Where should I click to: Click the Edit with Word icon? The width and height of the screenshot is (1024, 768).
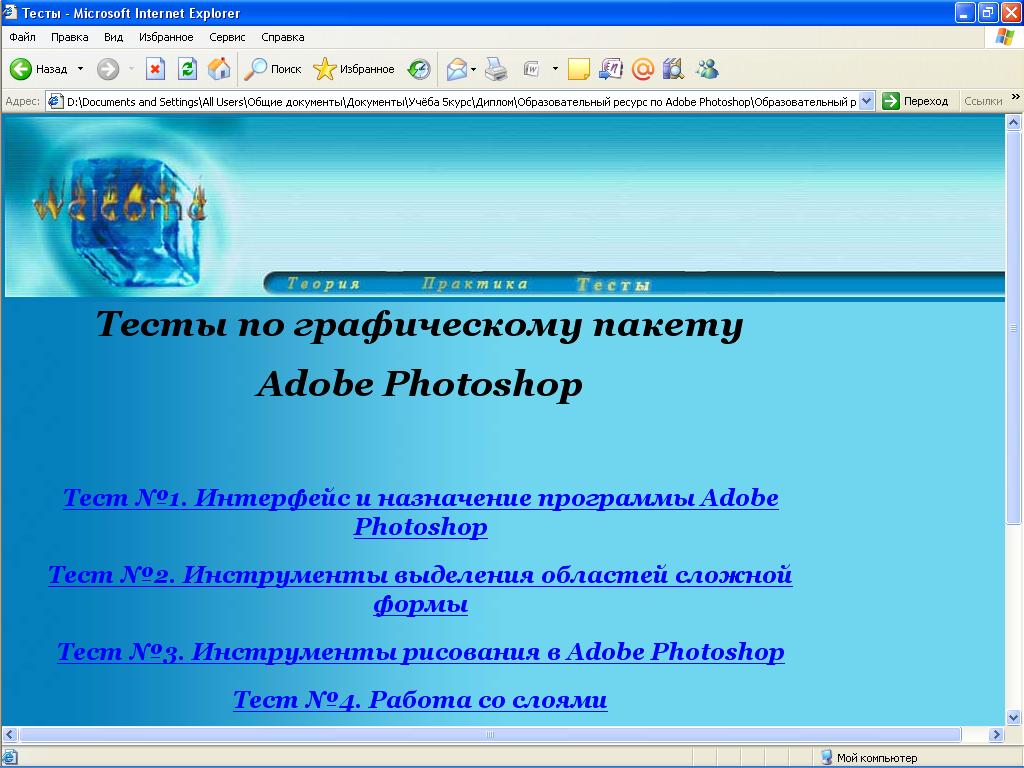[532, 69]
